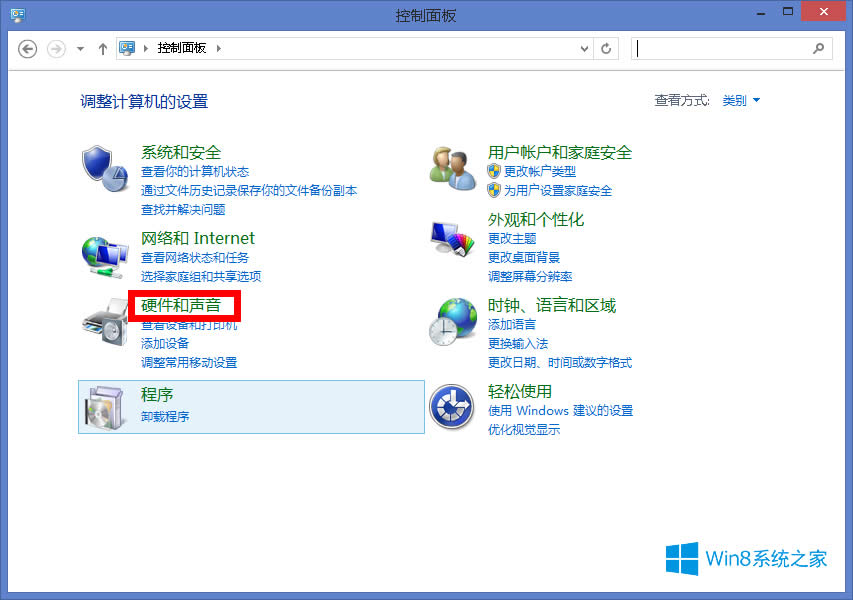This screenshot has height=600, width=853.
Task: Click the back navigation arrow
Action: [27, 48]
